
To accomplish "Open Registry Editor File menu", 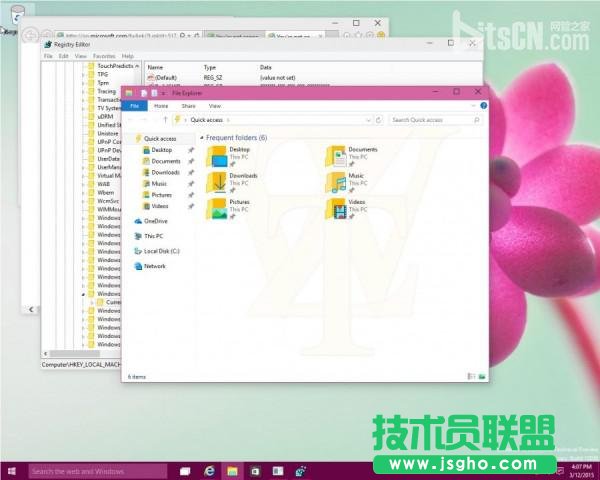I will pos(48,56).
